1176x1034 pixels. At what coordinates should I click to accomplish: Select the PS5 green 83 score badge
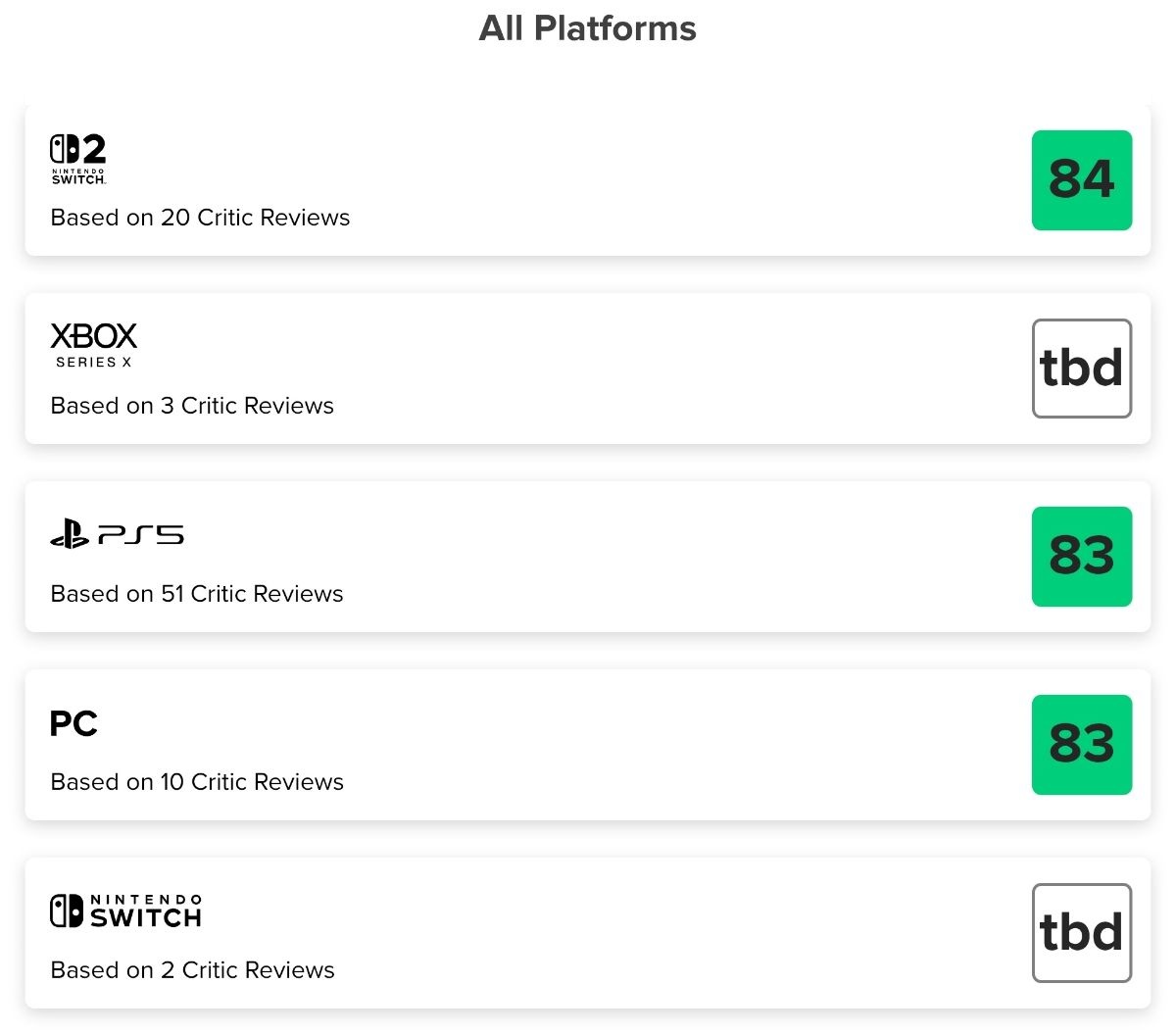[x=1081, y=557]
